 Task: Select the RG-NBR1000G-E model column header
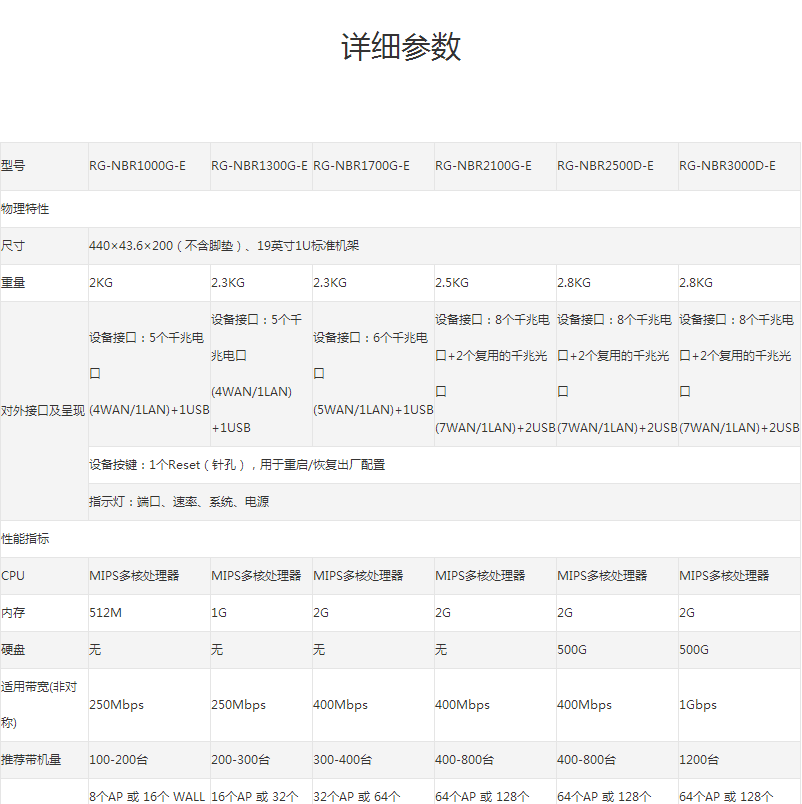click(x=137, y=166)
